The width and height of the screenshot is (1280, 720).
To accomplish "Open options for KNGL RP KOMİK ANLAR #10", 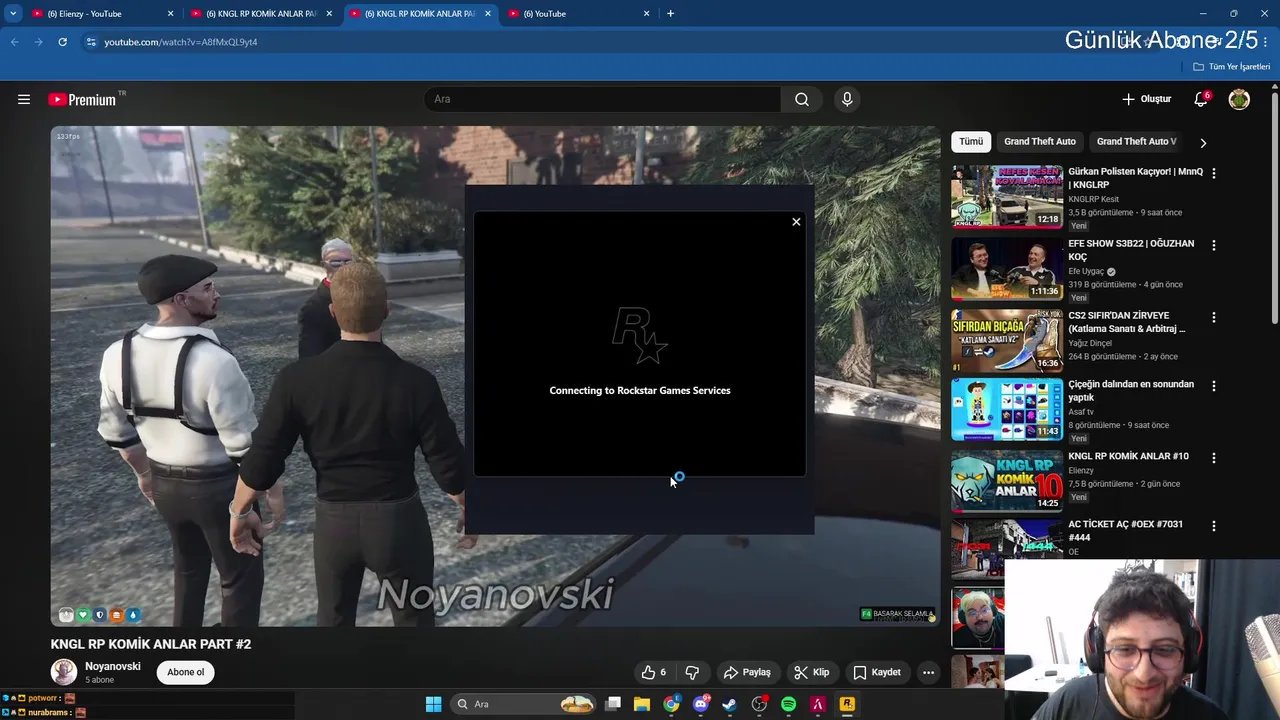I will [1214, 458].
